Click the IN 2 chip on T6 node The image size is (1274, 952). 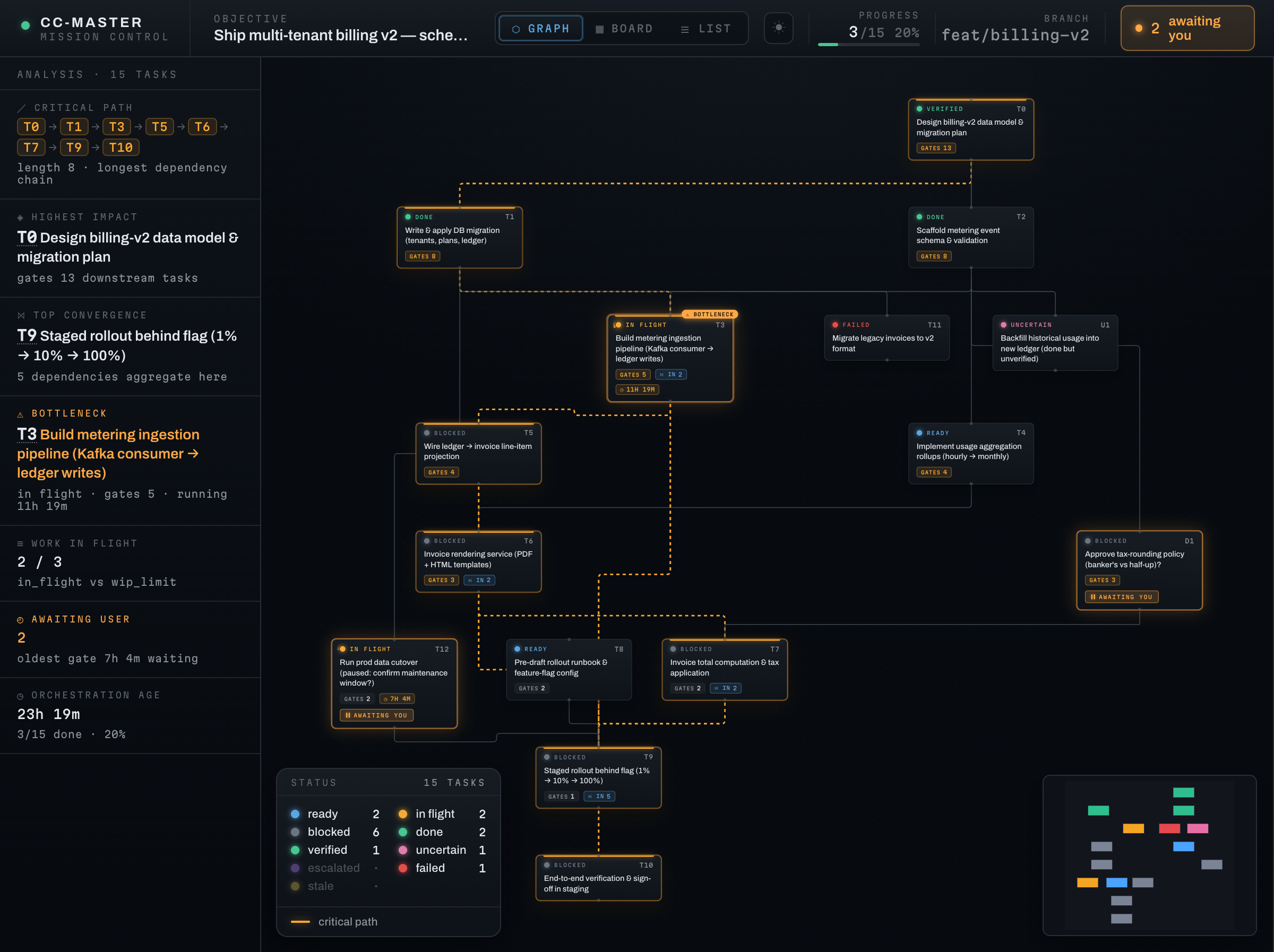(479, 581)
